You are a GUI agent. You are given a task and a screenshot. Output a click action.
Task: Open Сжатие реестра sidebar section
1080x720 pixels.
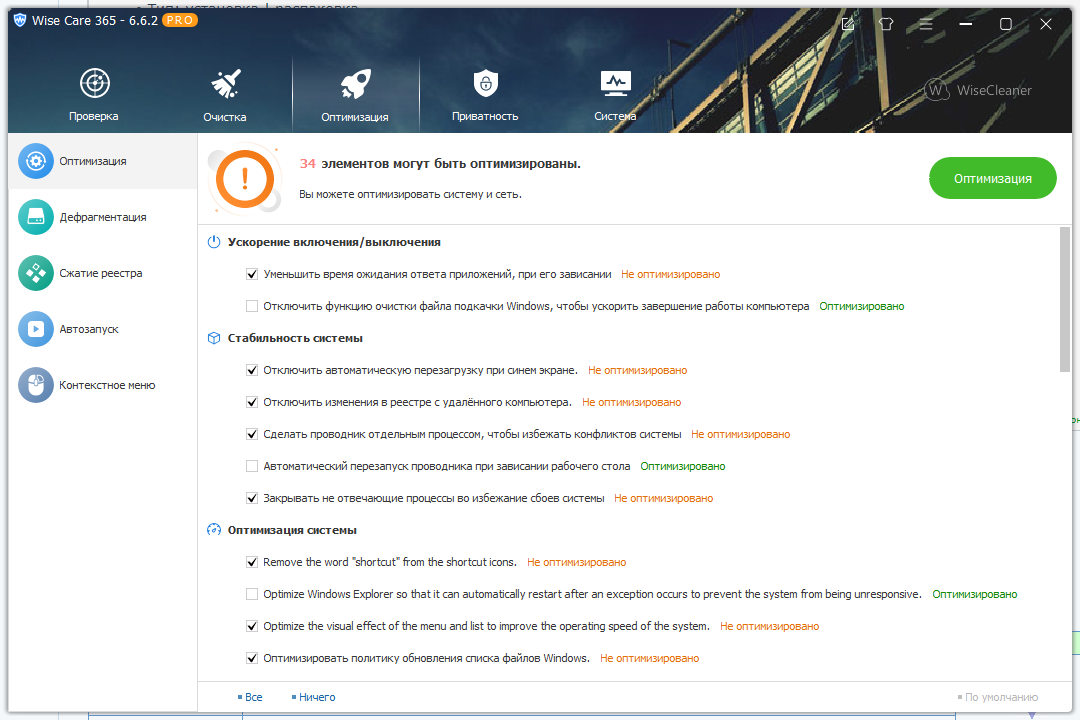pyautogui.click(x=103, y=273)
